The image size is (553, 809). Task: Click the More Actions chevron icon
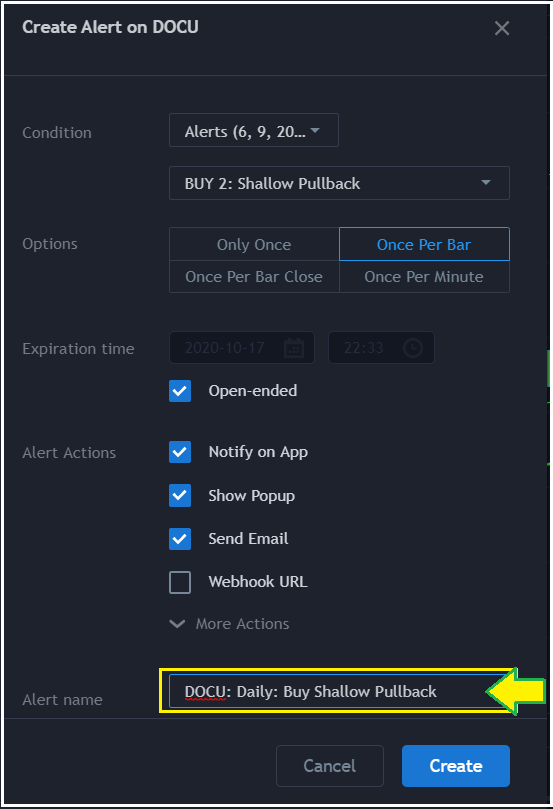(x=177, y=624)
